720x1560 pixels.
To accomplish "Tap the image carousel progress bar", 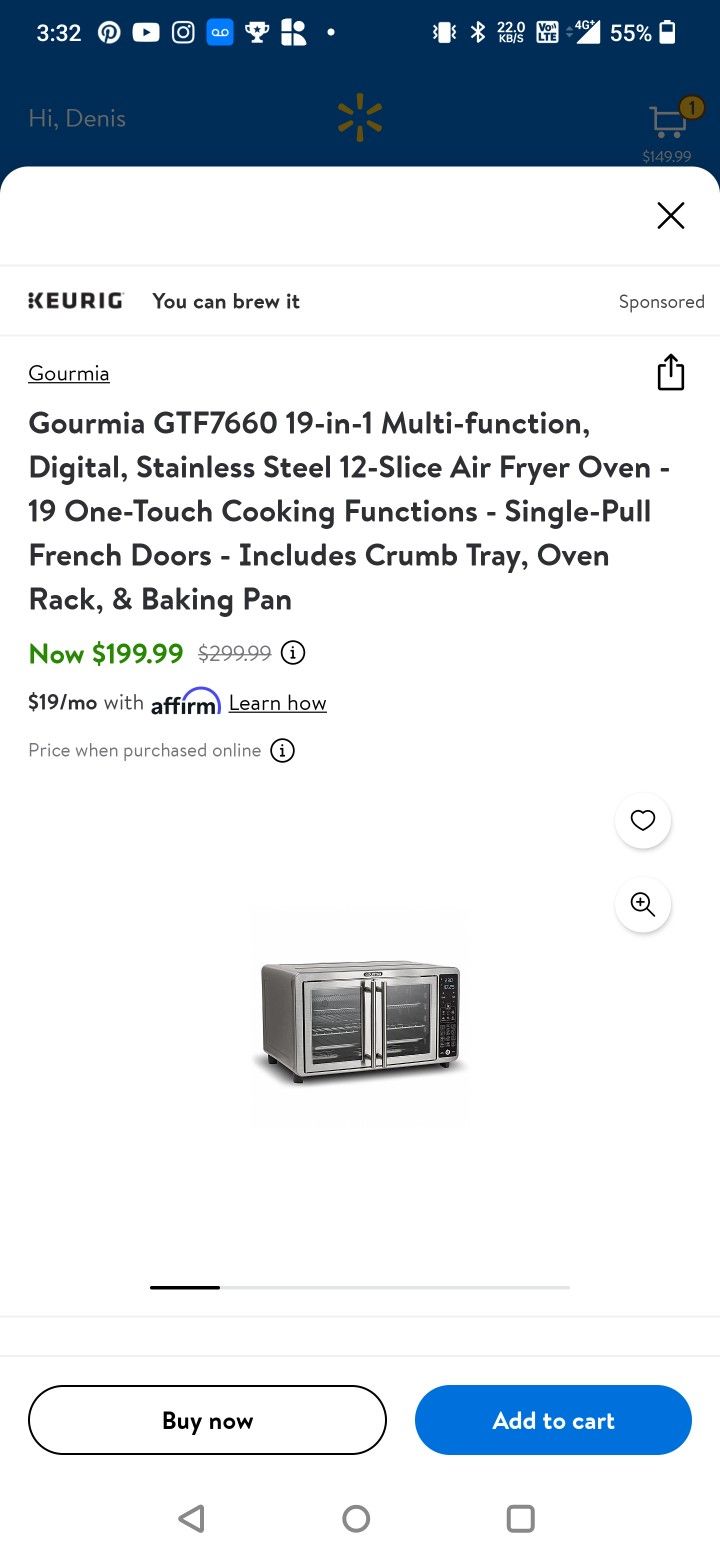I will [360, 1287].
